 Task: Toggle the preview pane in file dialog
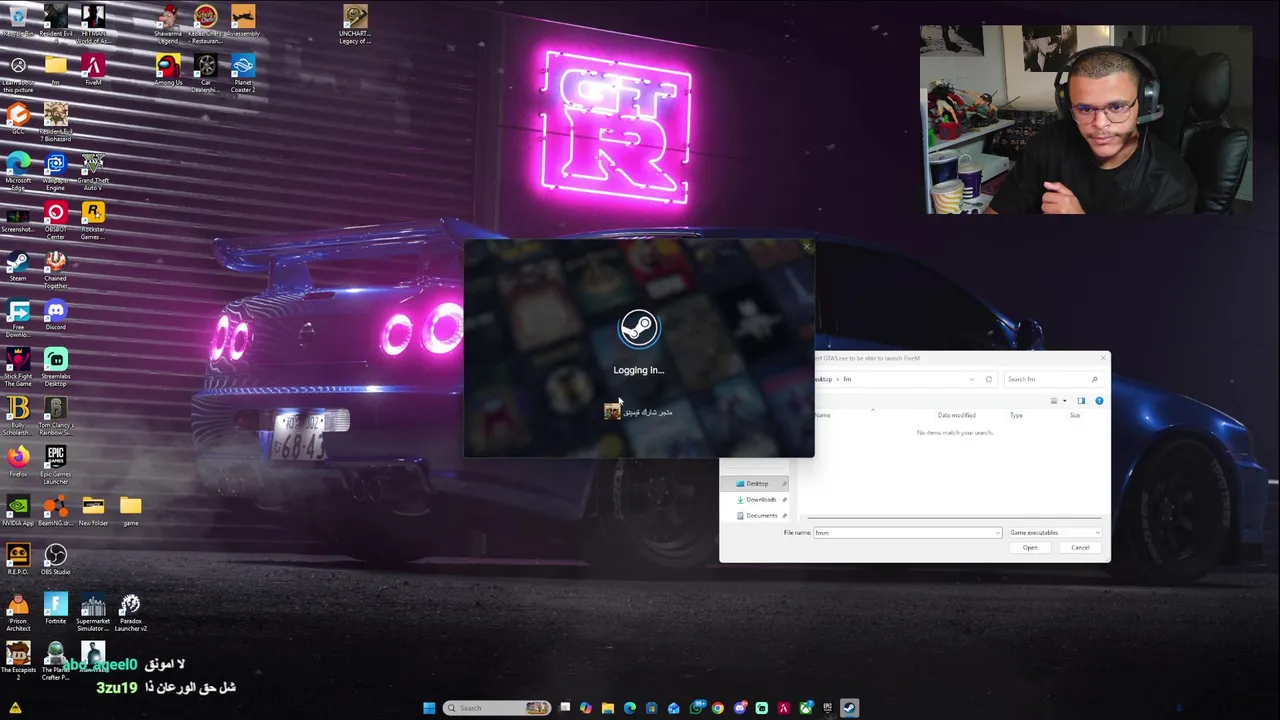(1081, 401)
